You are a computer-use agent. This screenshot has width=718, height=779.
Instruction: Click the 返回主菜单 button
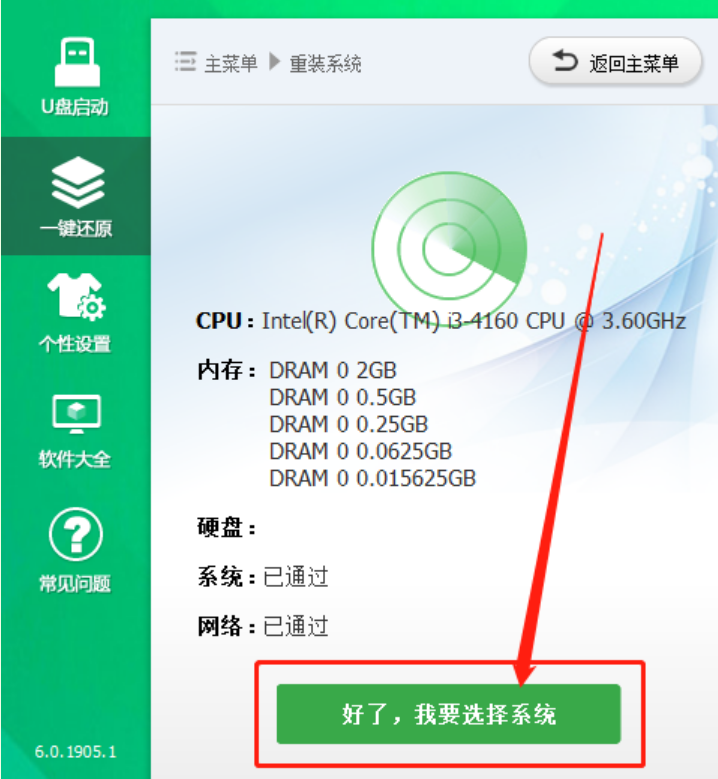point(615,62)
